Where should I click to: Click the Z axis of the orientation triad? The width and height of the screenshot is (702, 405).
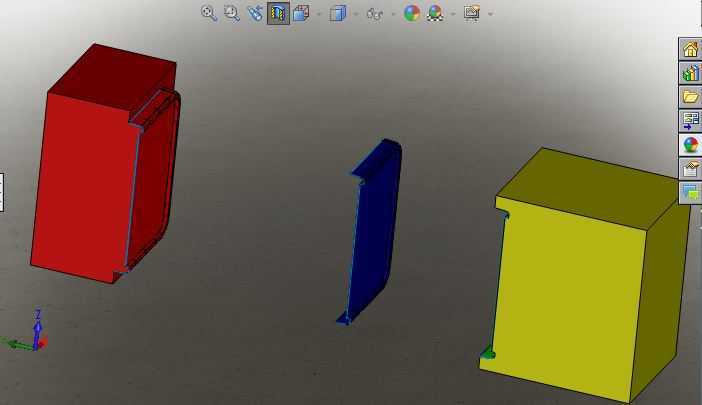[x=38, y=327]
